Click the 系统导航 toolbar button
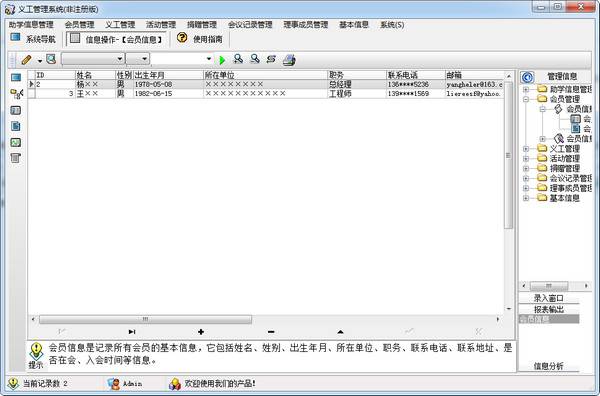The width and height of the screenshot is (600, 396). [x=33, y=39]
